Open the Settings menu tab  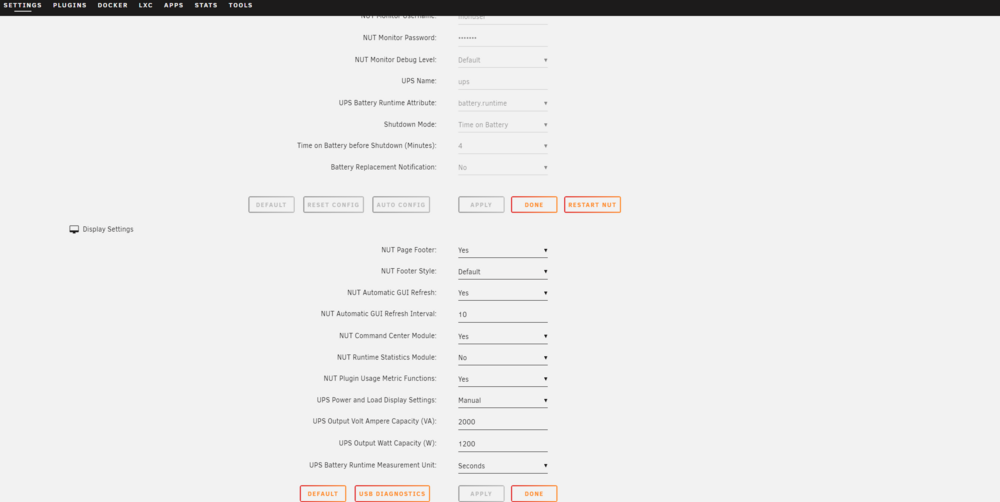(22, 5)
